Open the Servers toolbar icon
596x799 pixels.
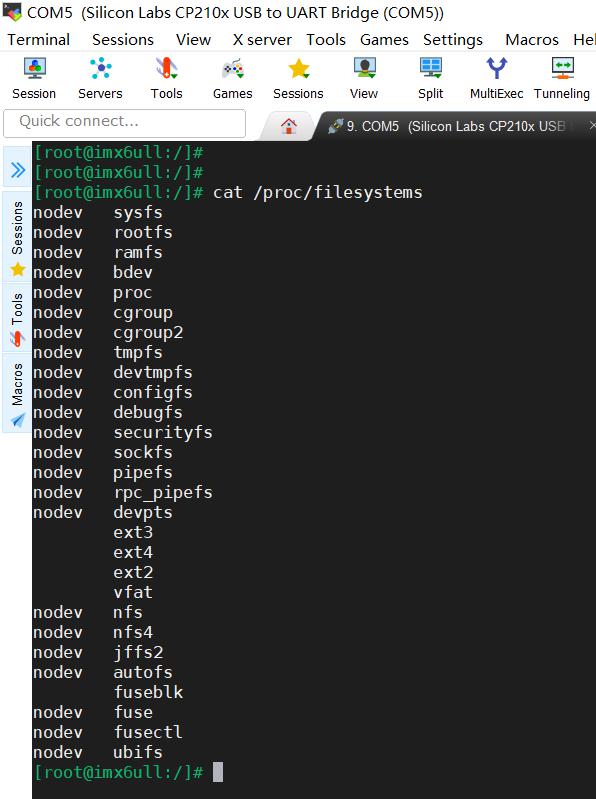point(100,78)
